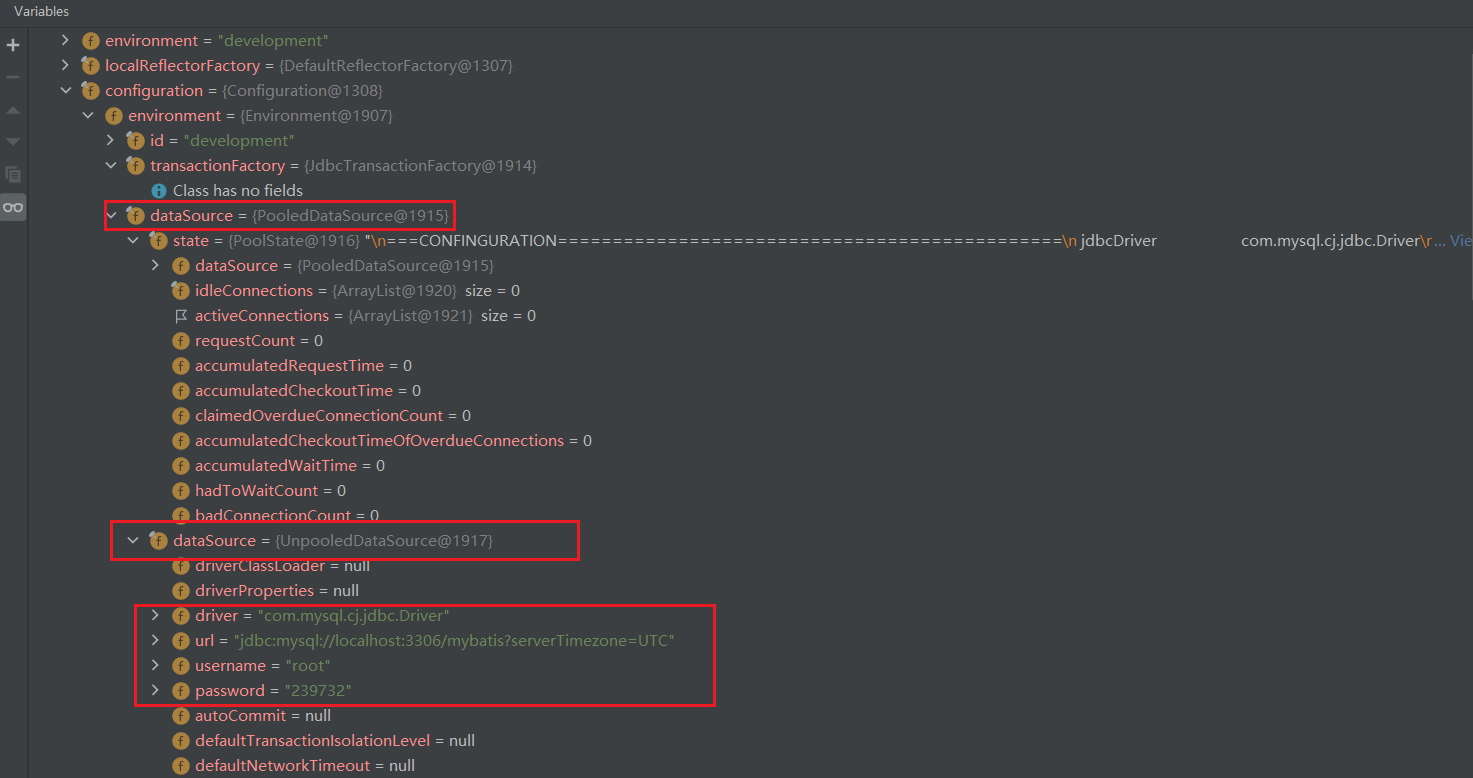Collapse the transactionFactory node

(x=110, y=165)
